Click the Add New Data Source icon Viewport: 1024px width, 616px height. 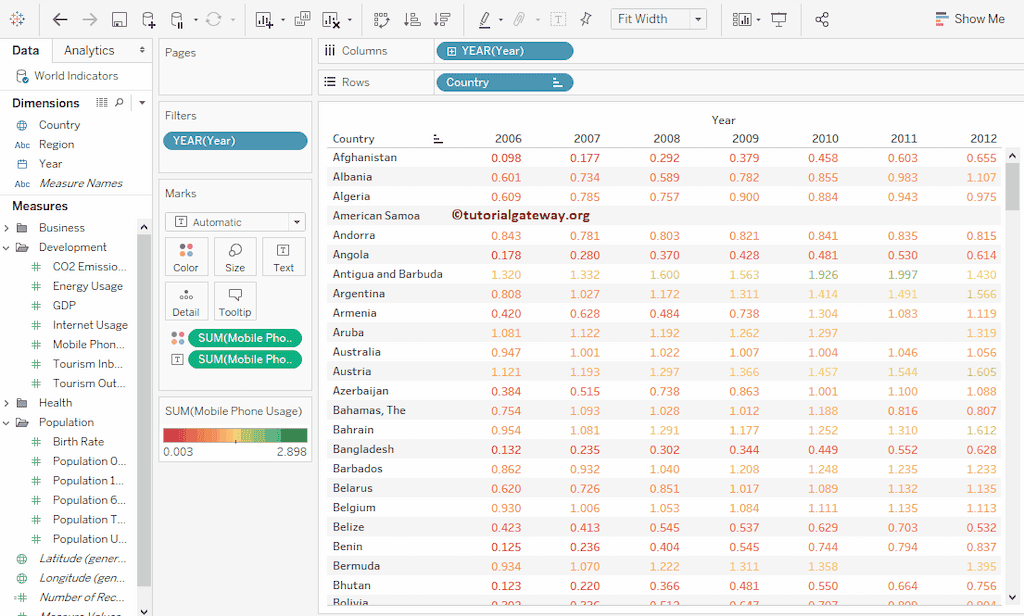click(148, 19)
